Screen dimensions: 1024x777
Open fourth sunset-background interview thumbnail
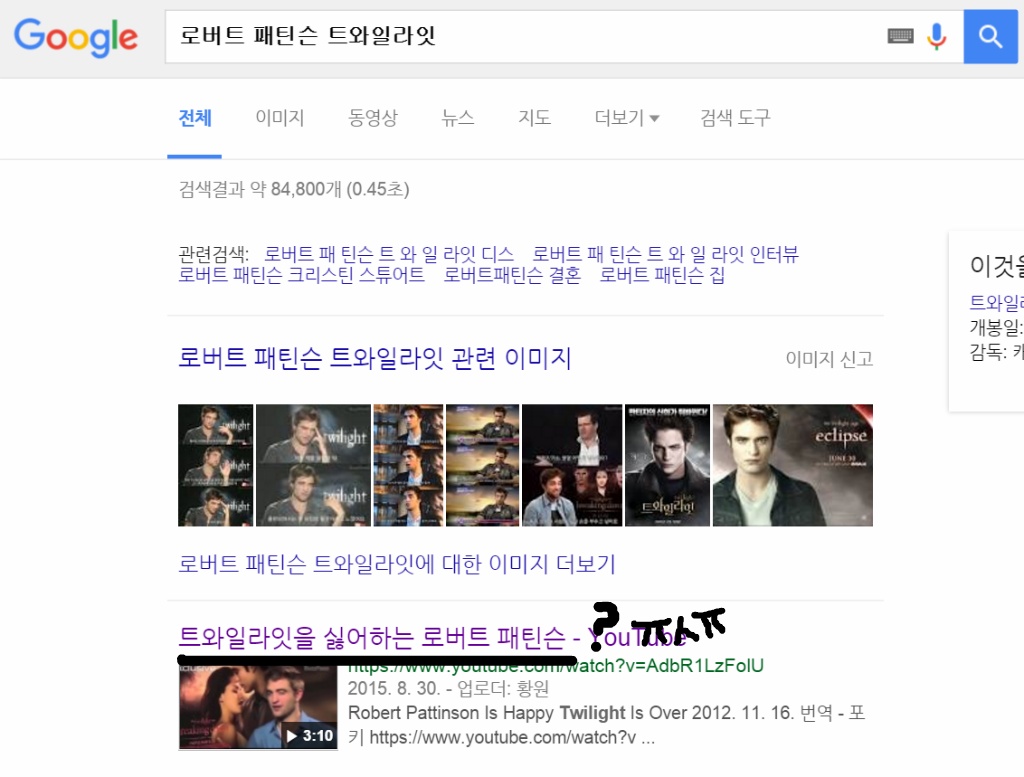tap(483, 465)
